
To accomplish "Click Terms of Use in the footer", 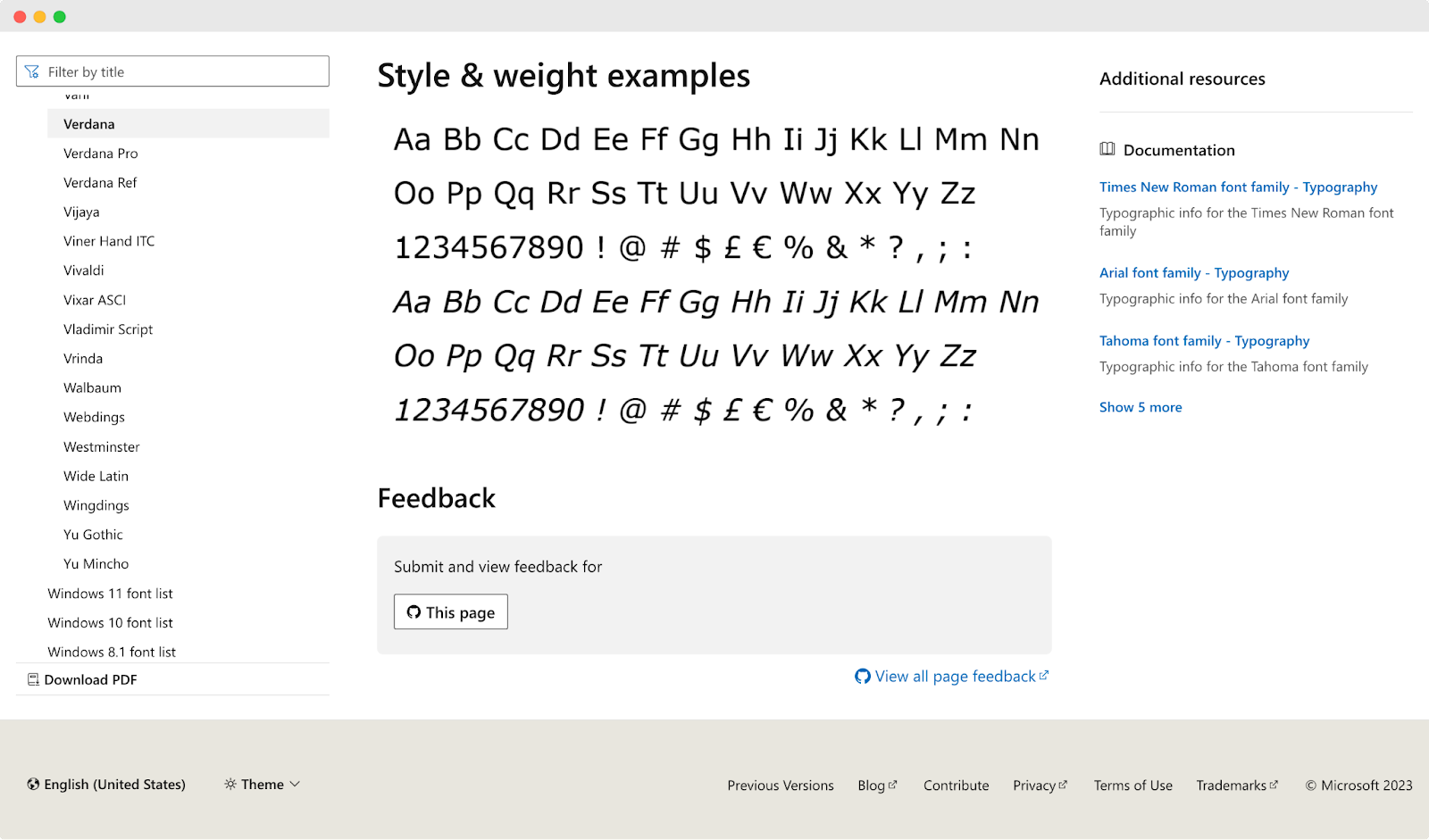I will coord(1132,785).
